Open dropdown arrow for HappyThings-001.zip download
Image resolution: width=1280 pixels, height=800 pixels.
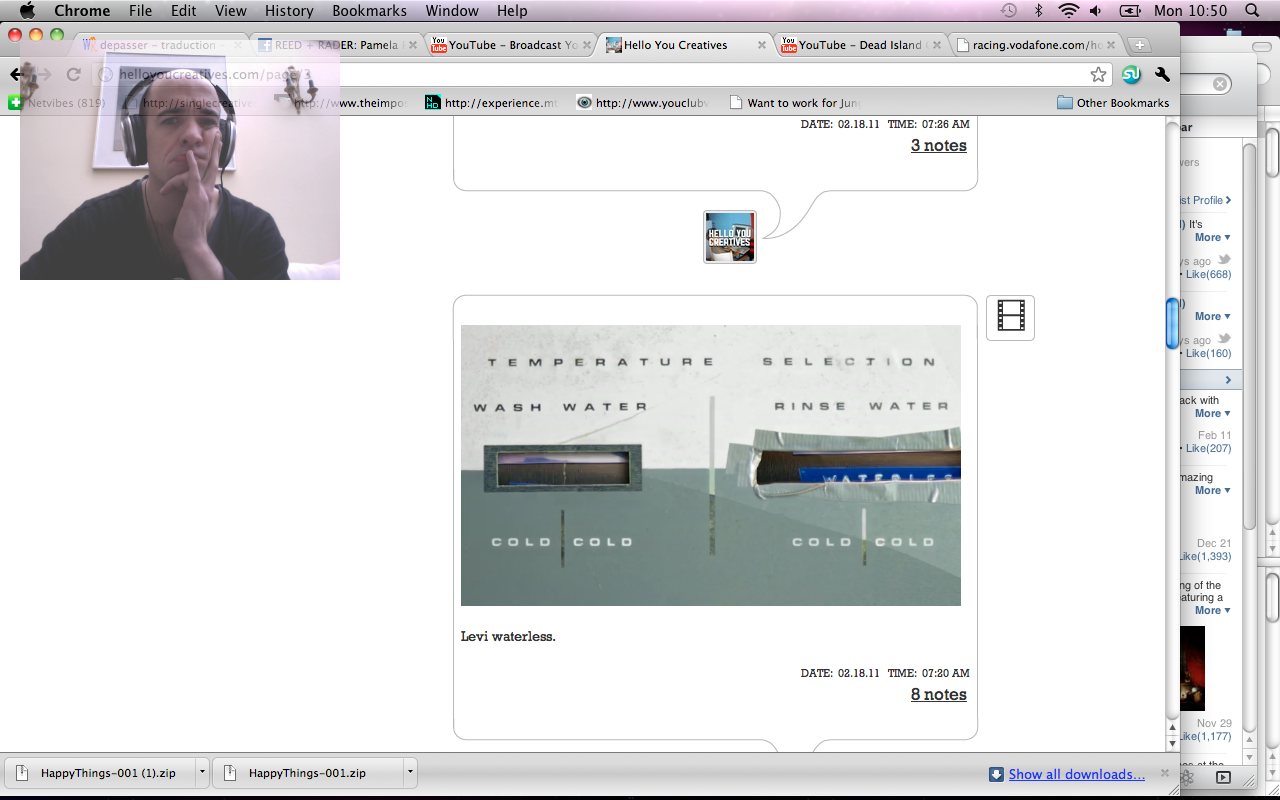410,773
